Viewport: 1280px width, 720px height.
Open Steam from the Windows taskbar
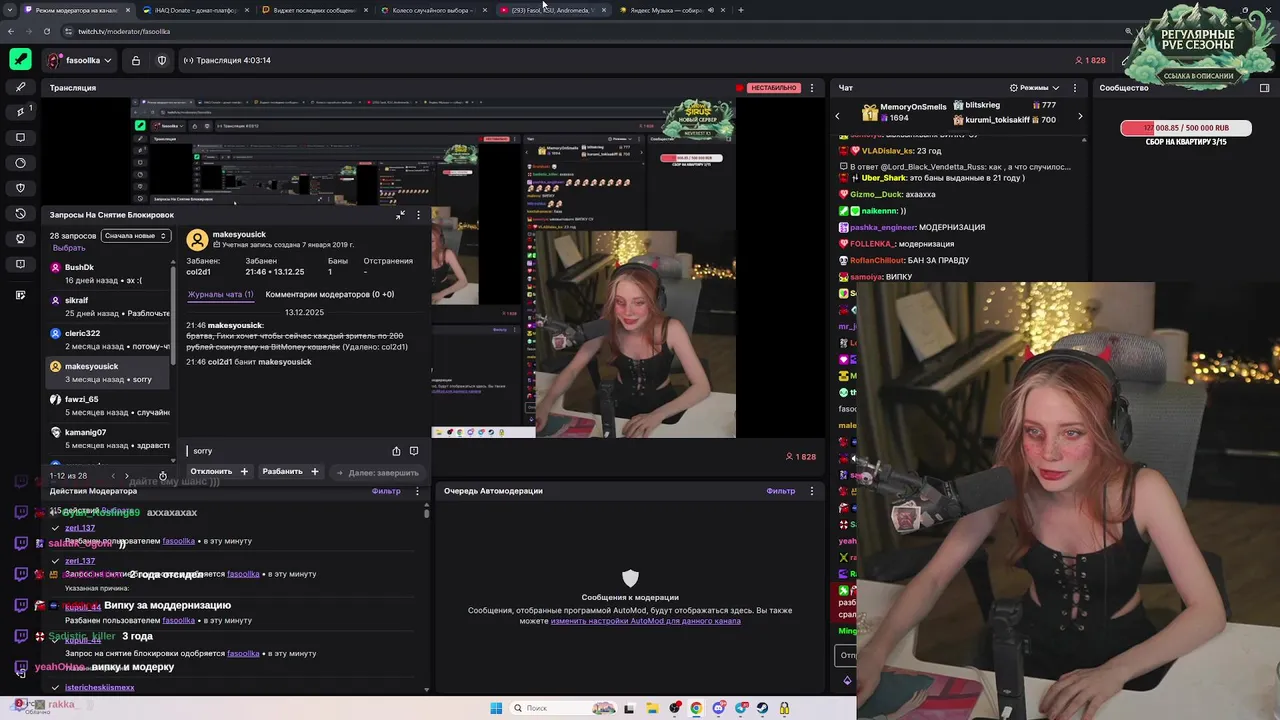(x=762, y=708)
